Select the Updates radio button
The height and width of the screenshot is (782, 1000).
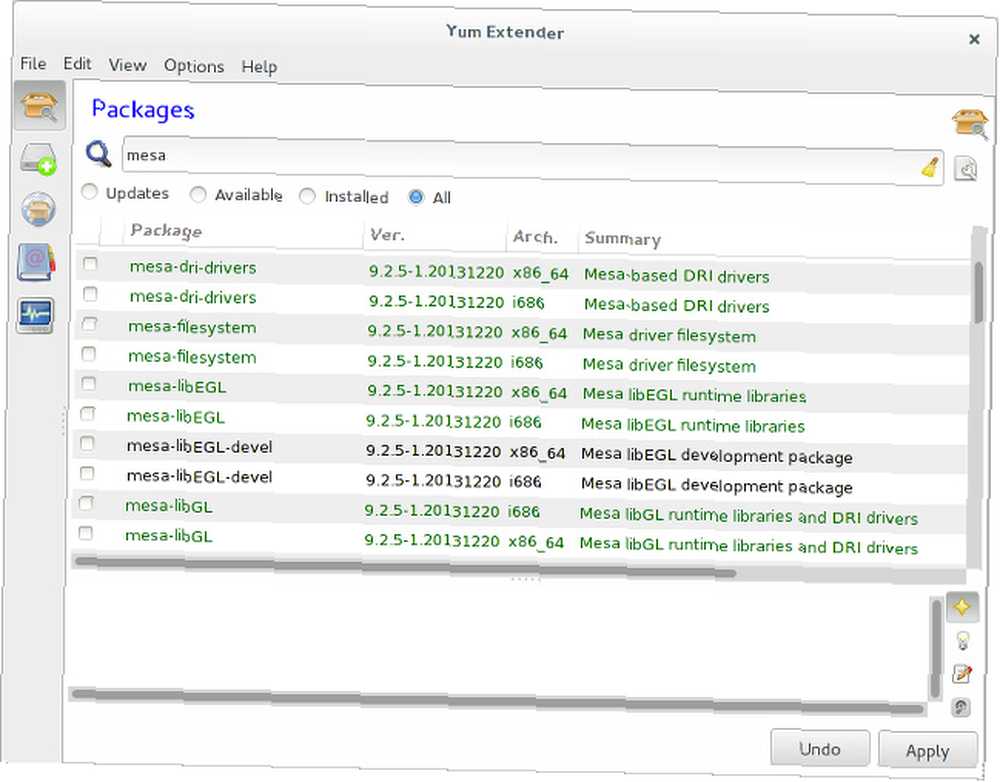[89, 191]
